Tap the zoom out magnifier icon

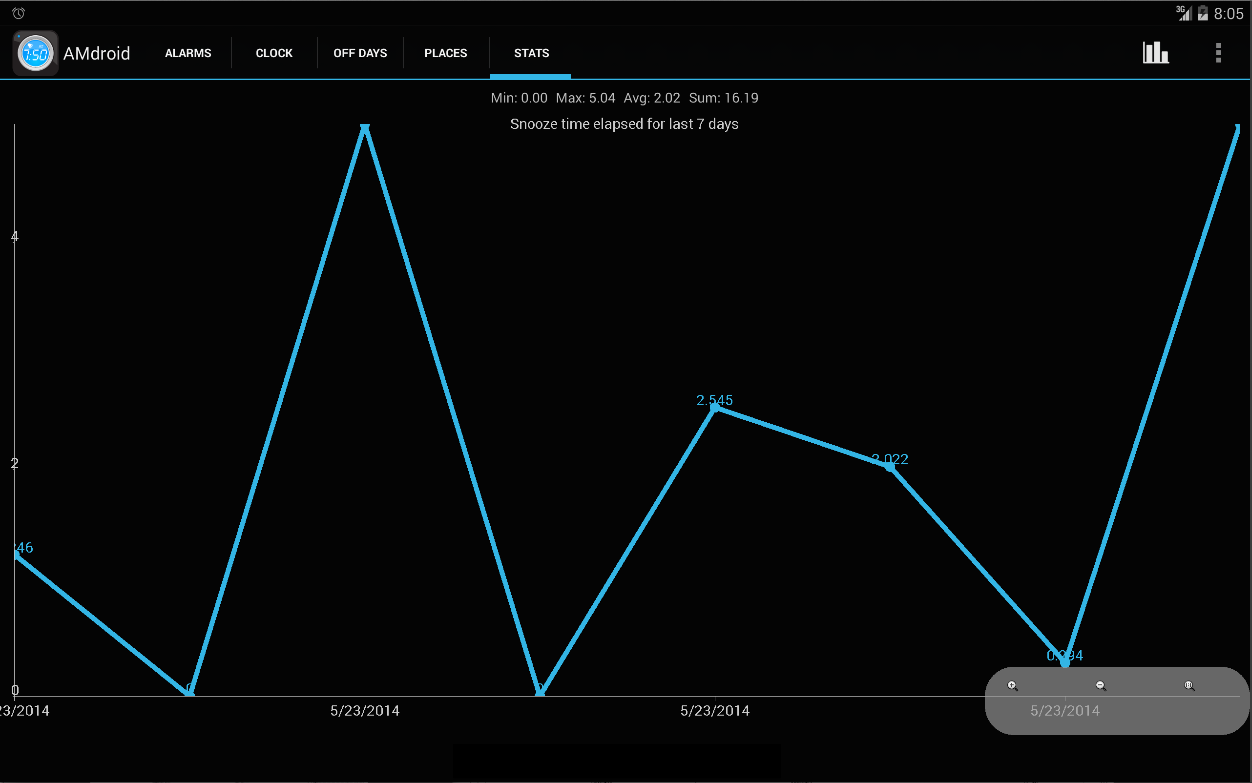(x=1101, y=686)
